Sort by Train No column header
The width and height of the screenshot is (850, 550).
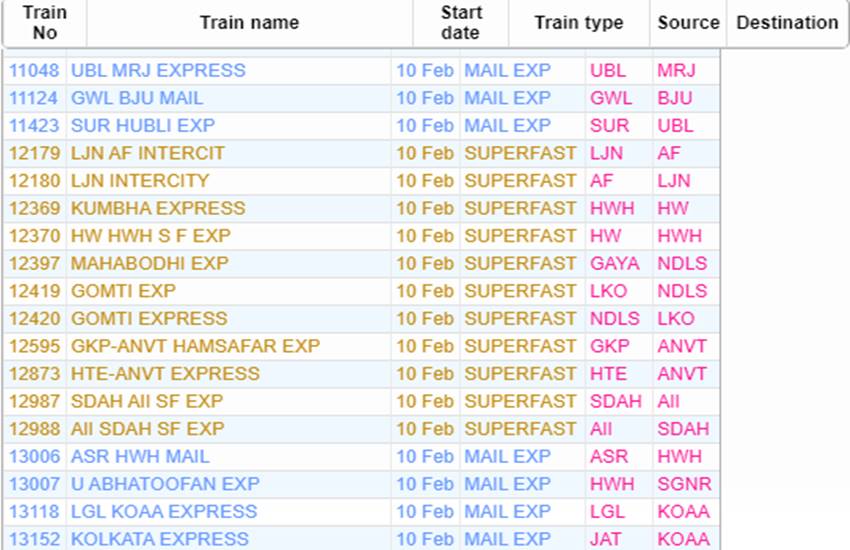[x=45, y=23]
